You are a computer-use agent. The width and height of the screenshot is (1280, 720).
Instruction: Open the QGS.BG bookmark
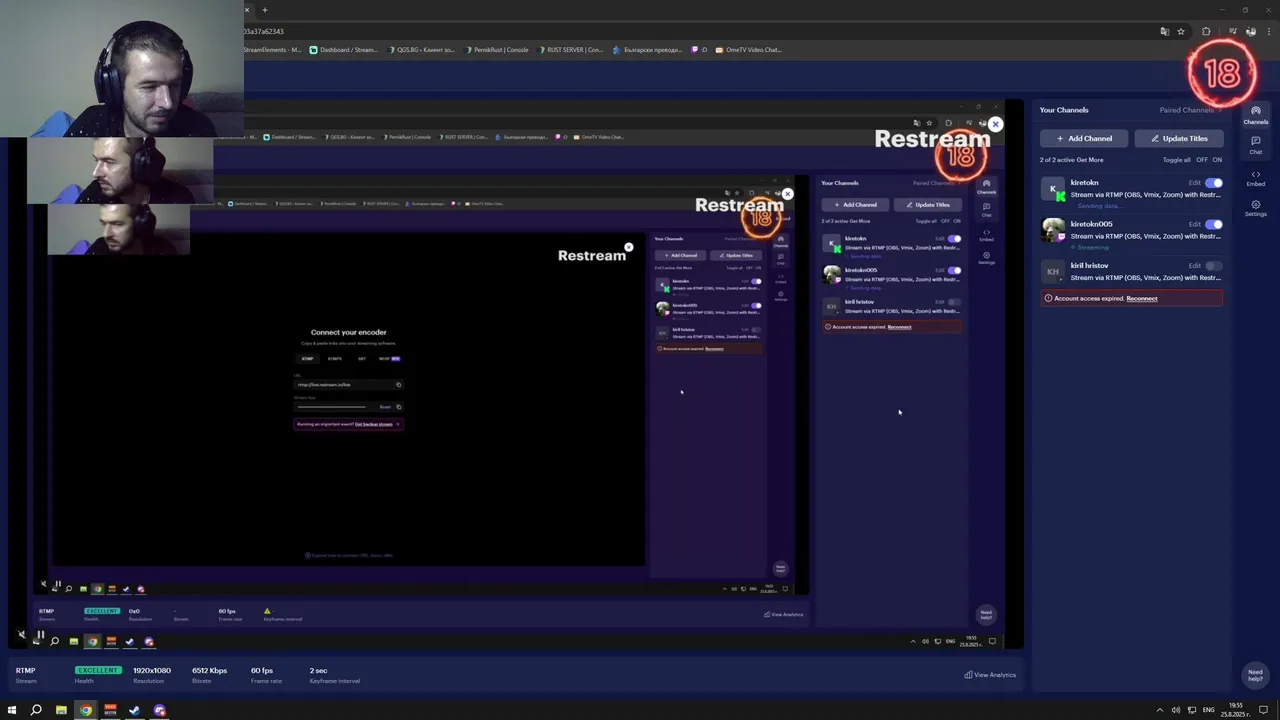(421, 49)
